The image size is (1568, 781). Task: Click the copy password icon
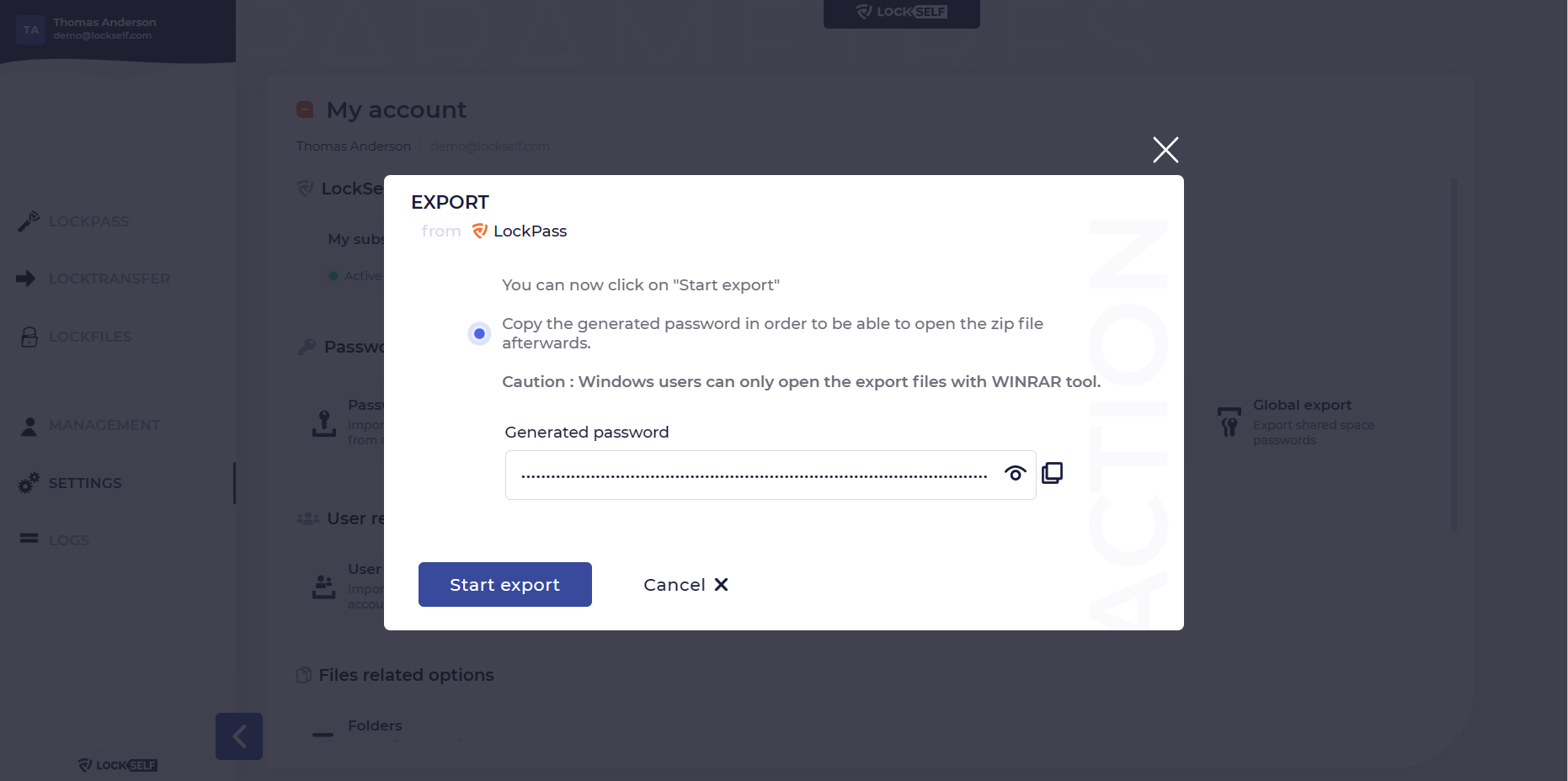(x=1052, y=473)
